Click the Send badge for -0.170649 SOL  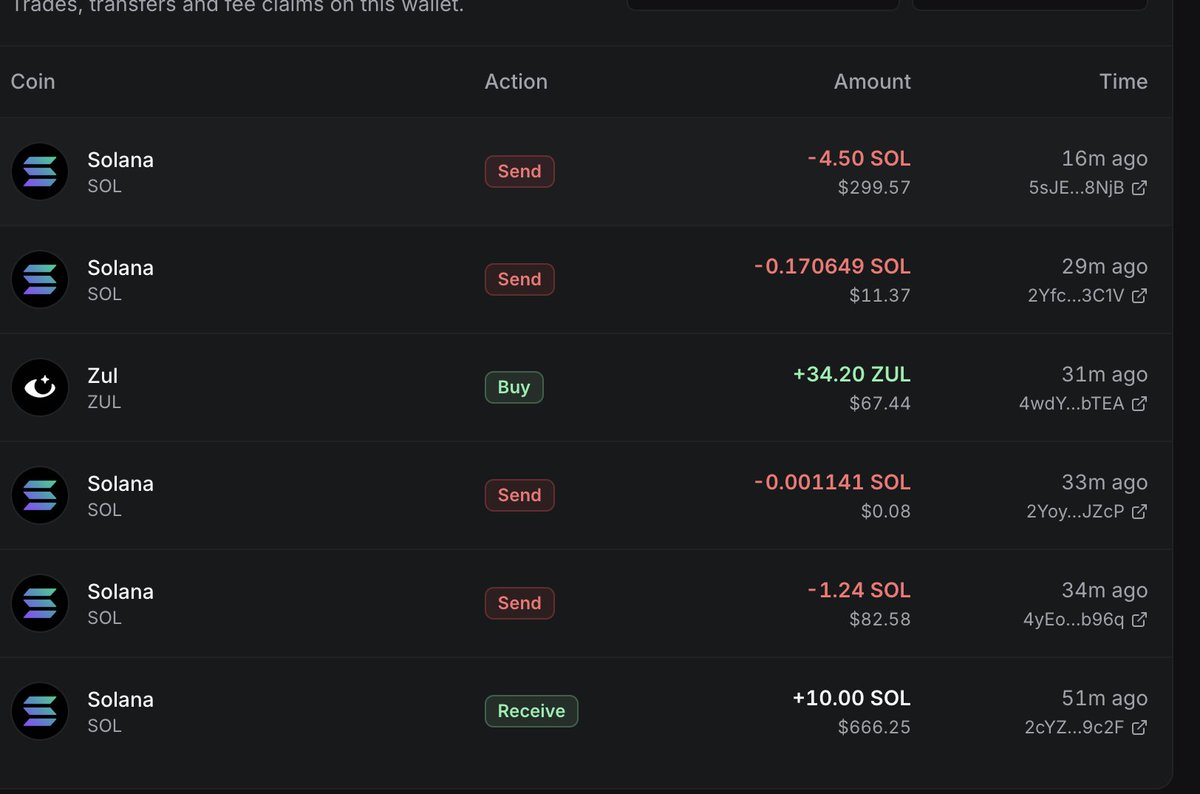coord(519,279)
